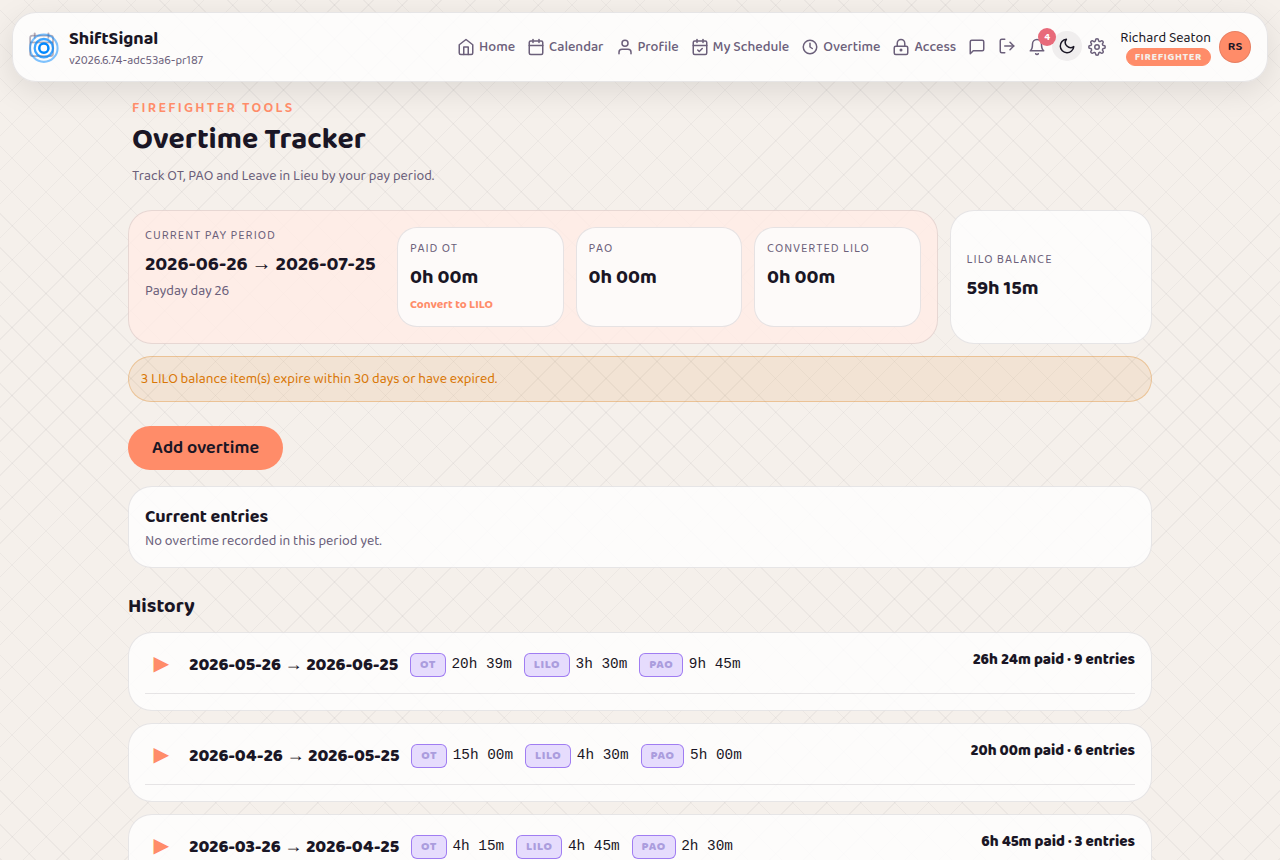Open notifications bell with 4 badge
1280x860 pixels.
(x=1037, y=47)
